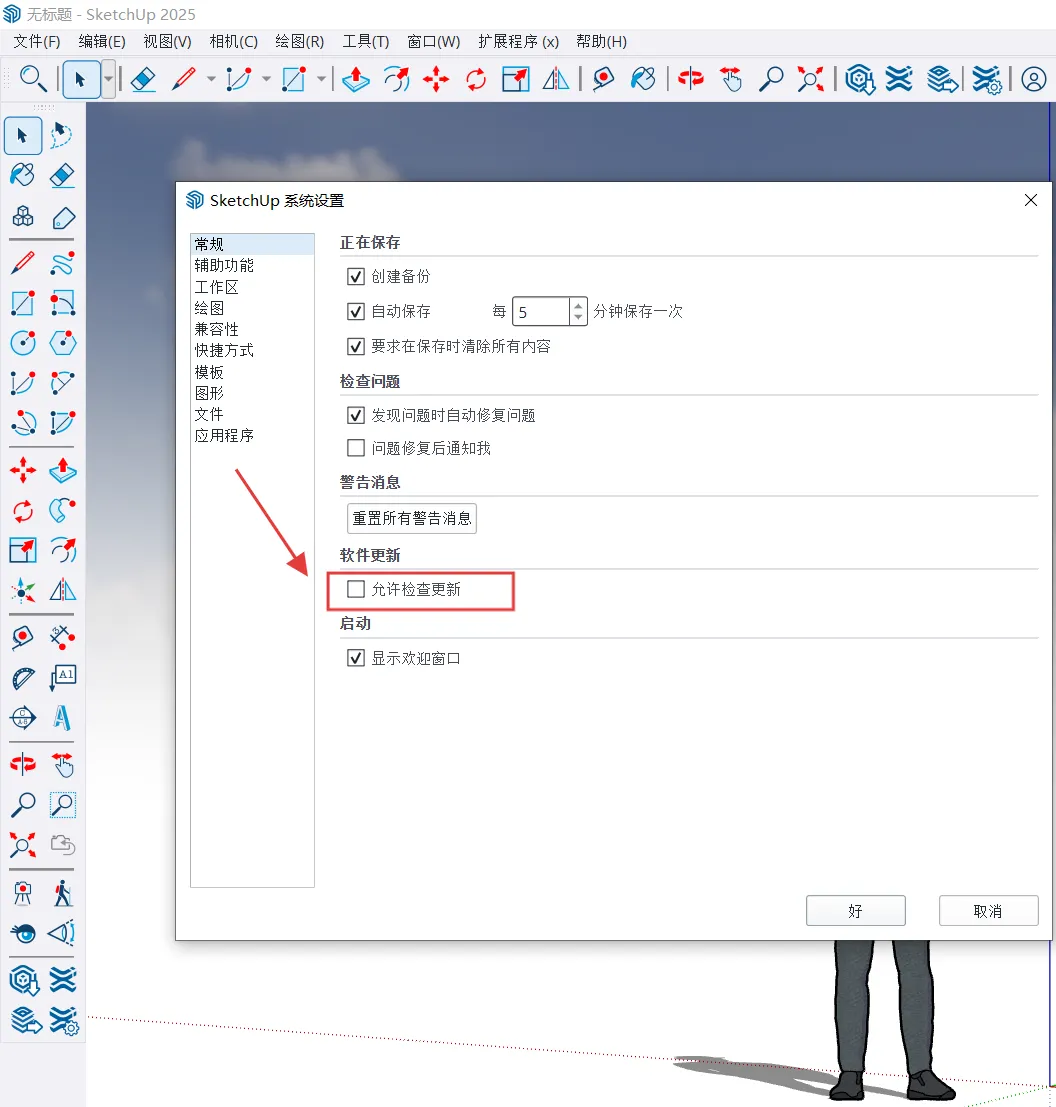The width and height of the screenshot is (1056, 1107).
Task: Confirm settings with the 好 button
Action: (x=856, y=911)
